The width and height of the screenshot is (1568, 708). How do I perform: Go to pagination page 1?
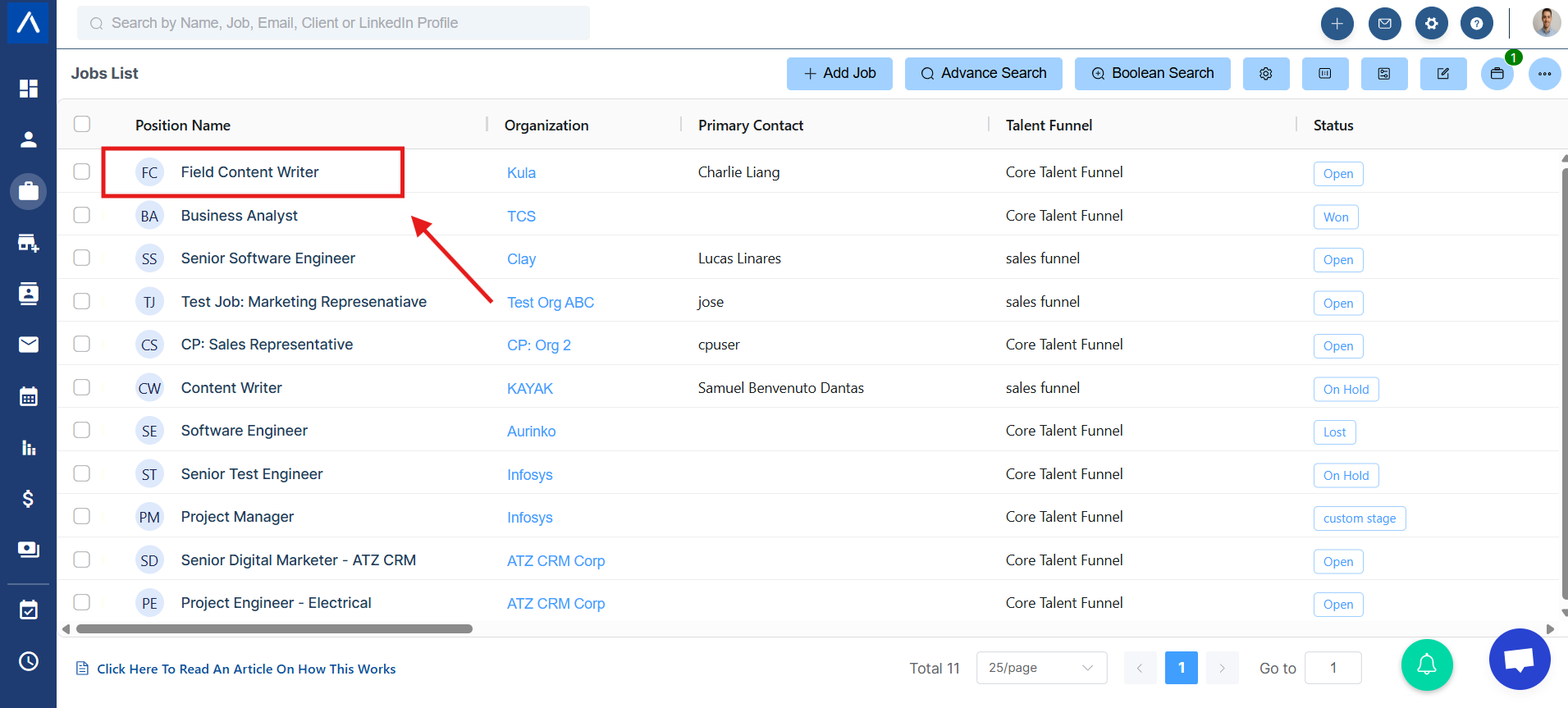click(x=1181, y=668)
